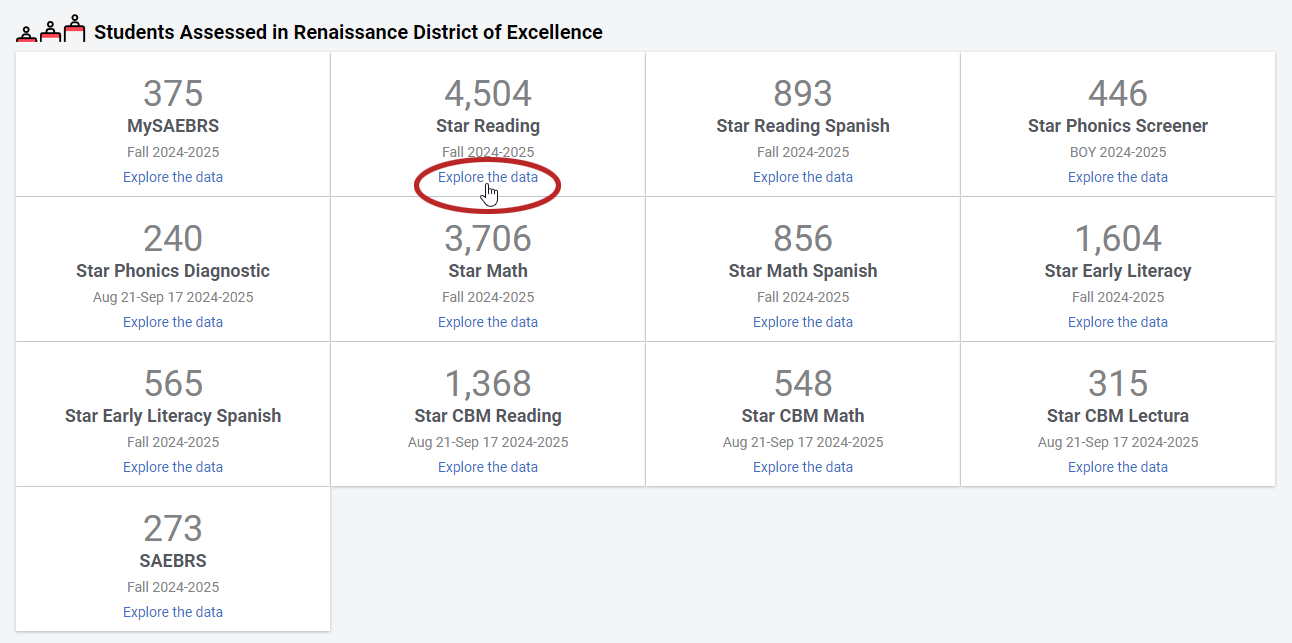The width and height of the screenshot is (1292, 643).
Task: Click the Students Assessed in Renaissance District heading
Action: click(x=348, y=32)
